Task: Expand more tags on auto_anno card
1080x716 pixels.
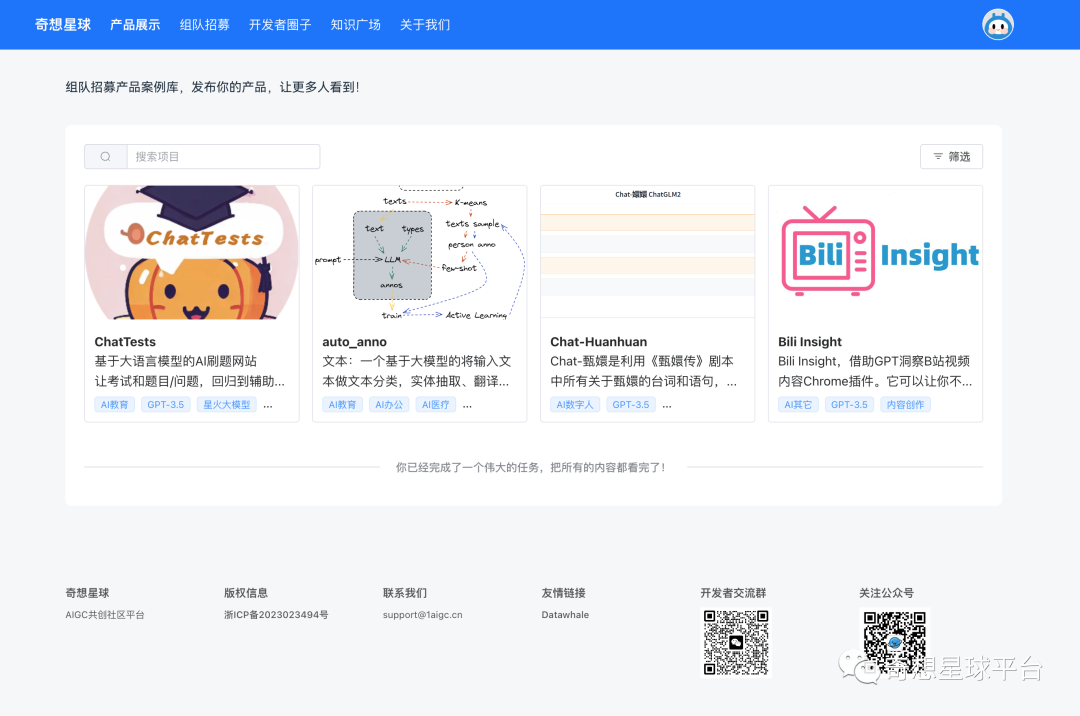Action: [468, 406]
